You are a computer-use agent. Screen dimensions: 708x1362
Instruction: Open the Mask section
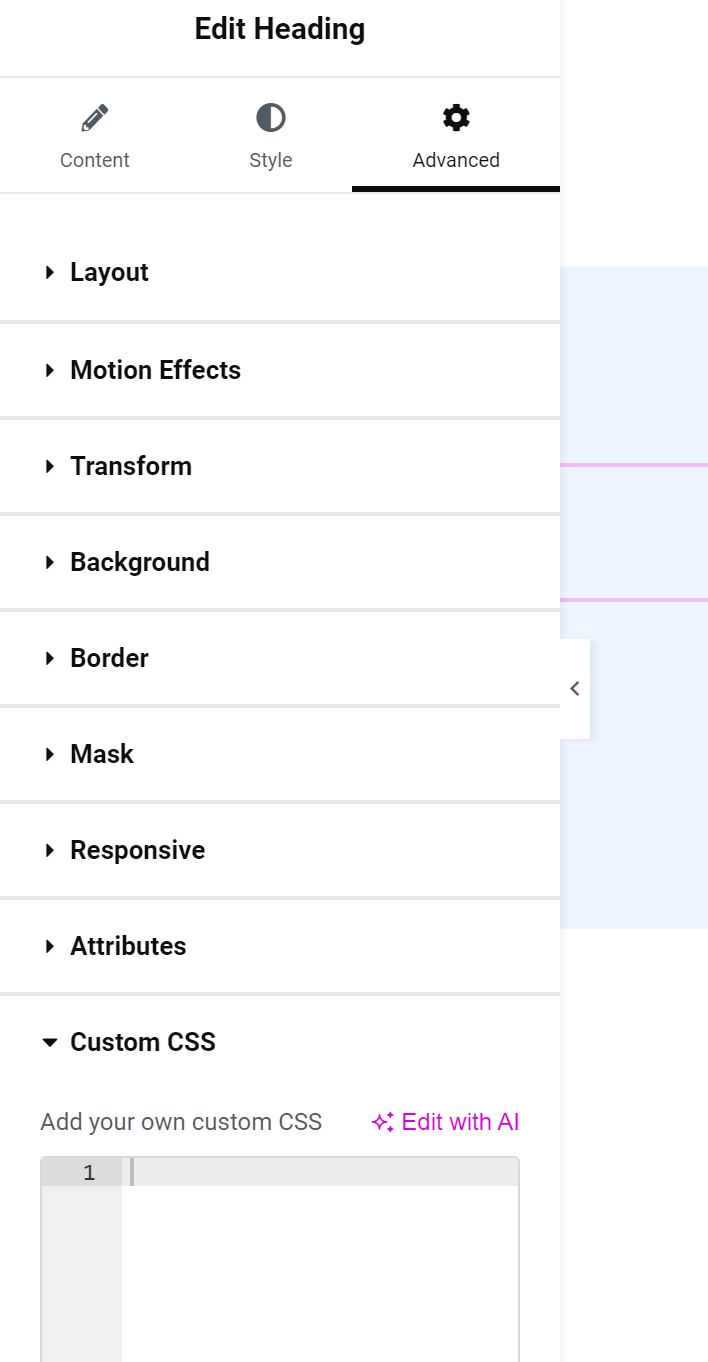[x=280, y=754]
